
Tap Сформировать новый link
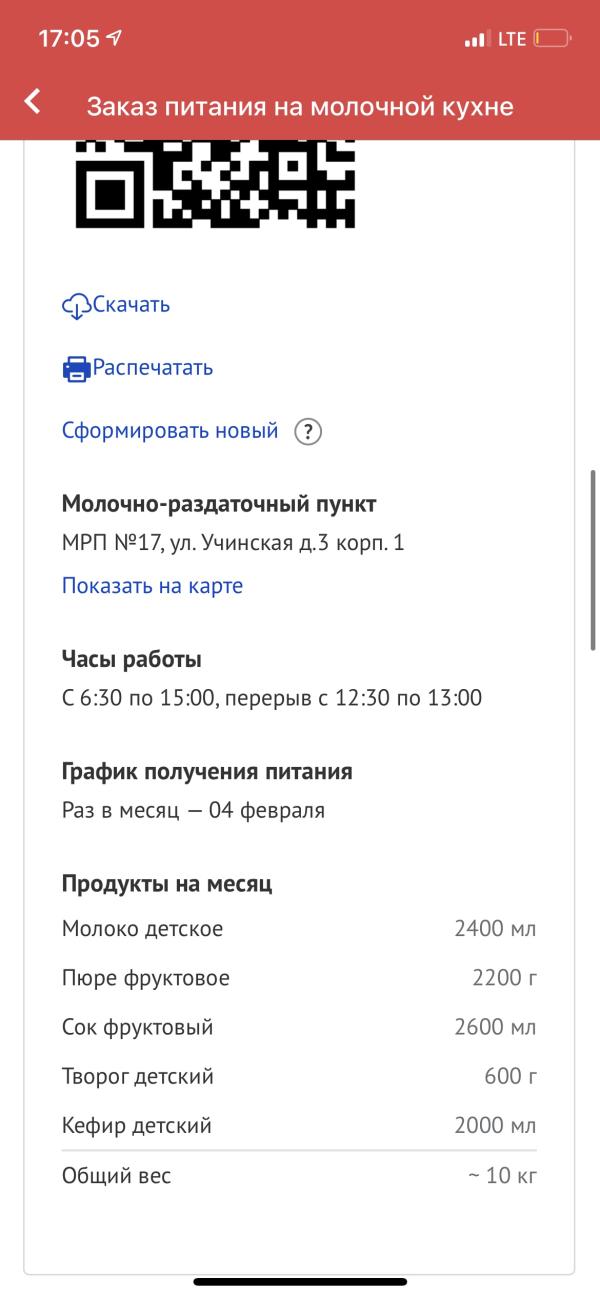pyautogui.click(x=170, y=431)
